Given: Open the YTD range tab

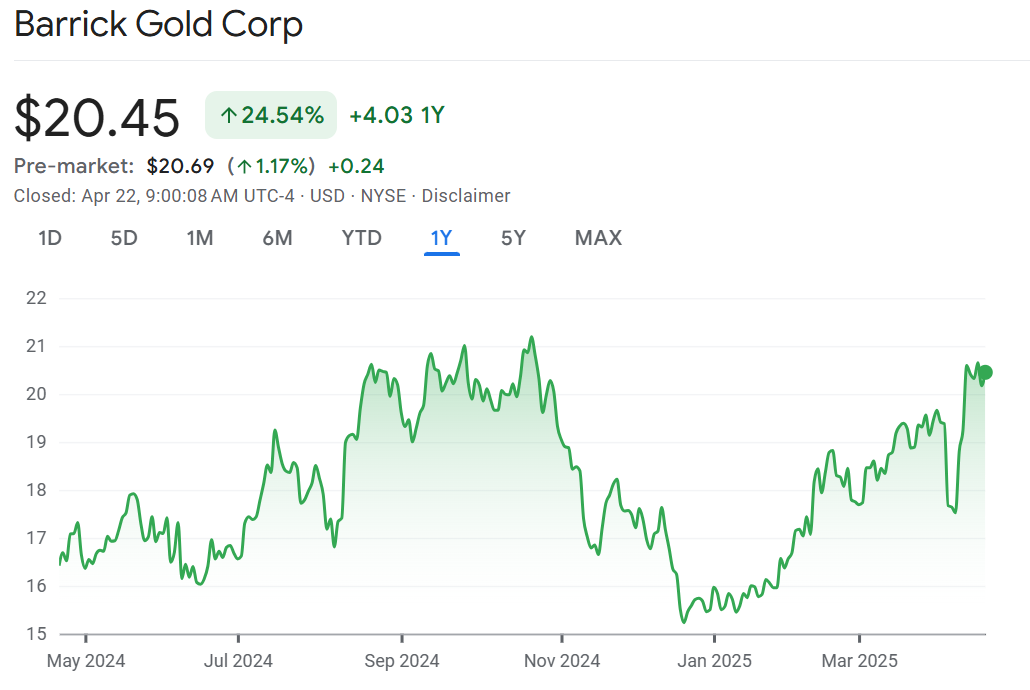Looking at the screenshot, I should point(361,238).
